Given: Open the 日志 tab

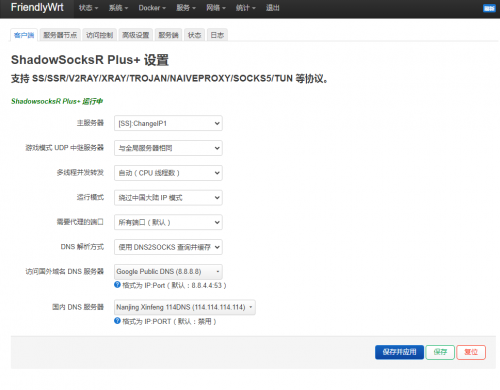Looking at the screenshot, I should tap(217, 35).
